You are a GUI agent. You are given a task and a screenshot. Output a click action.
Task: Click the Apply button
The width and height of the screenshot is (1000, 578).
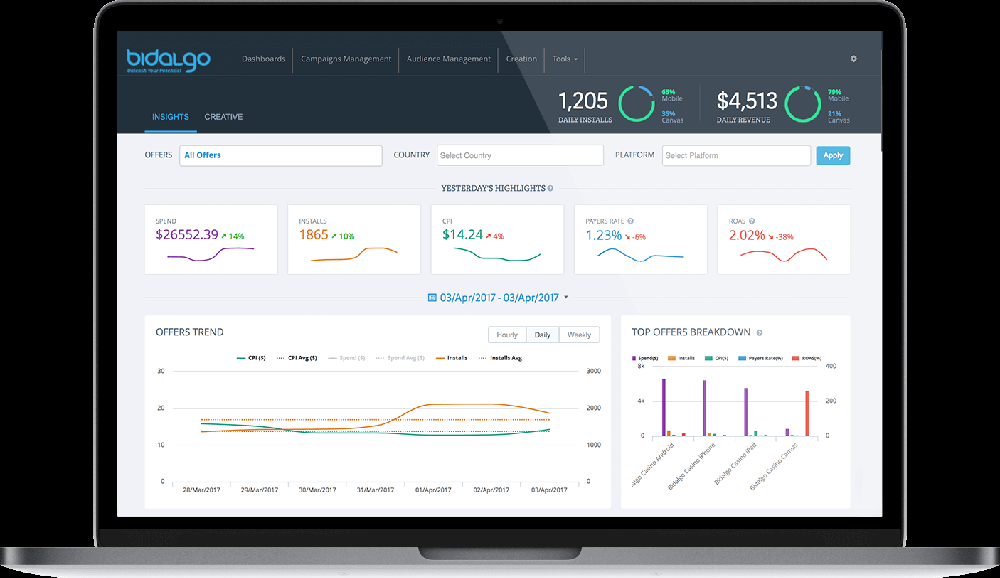833,155
